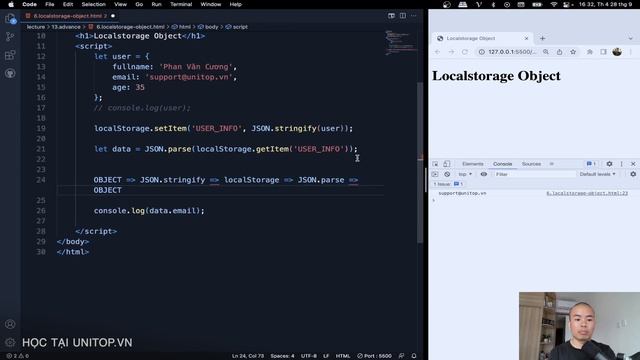Click the Ln 24, Col 73 position indicator
Viewport: 640px width, 360px height.
pos(248,356)
